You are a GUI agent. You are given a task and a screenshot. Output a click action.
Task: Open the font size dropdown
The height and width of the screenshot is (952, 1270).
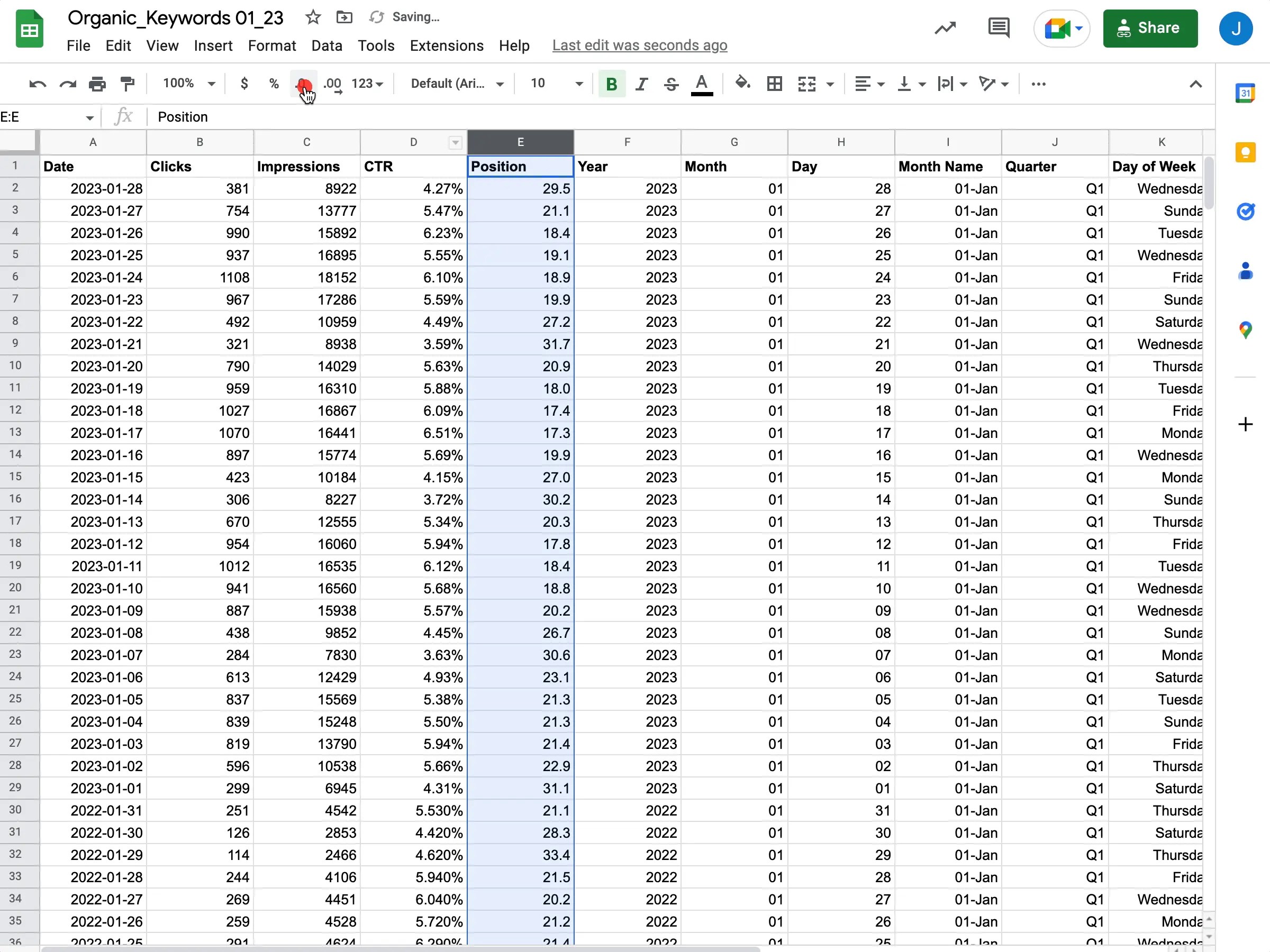pos(579,84)
